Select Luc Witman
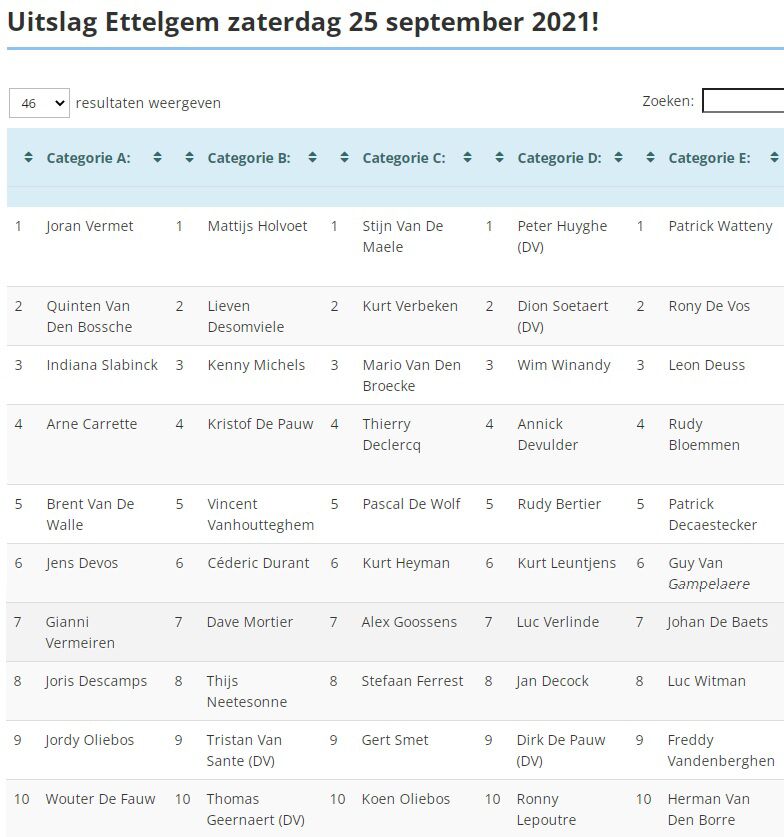784x837 pixels. (x=707, y=681)
